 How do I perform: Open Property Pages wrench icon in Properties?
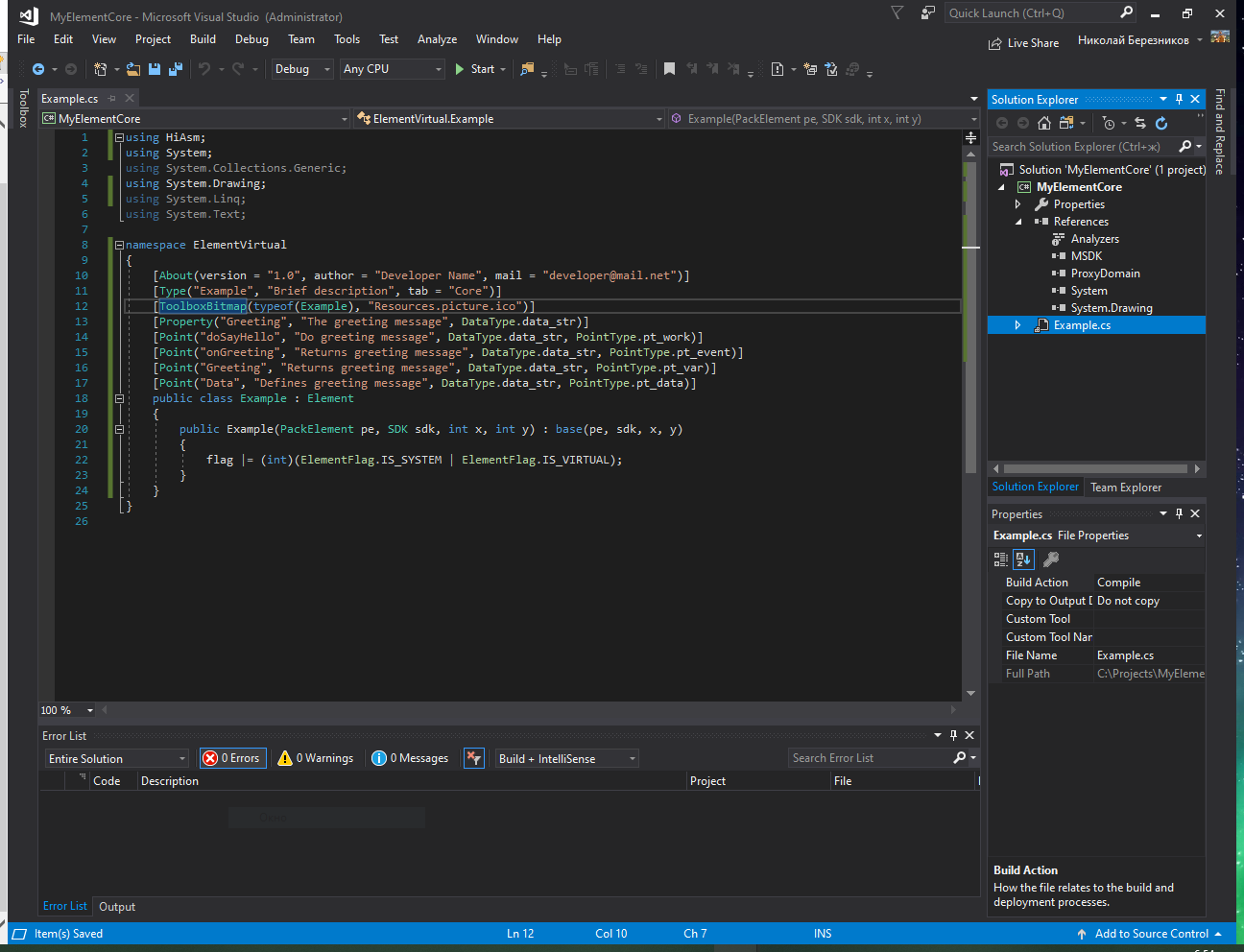tap(1051, 559)
